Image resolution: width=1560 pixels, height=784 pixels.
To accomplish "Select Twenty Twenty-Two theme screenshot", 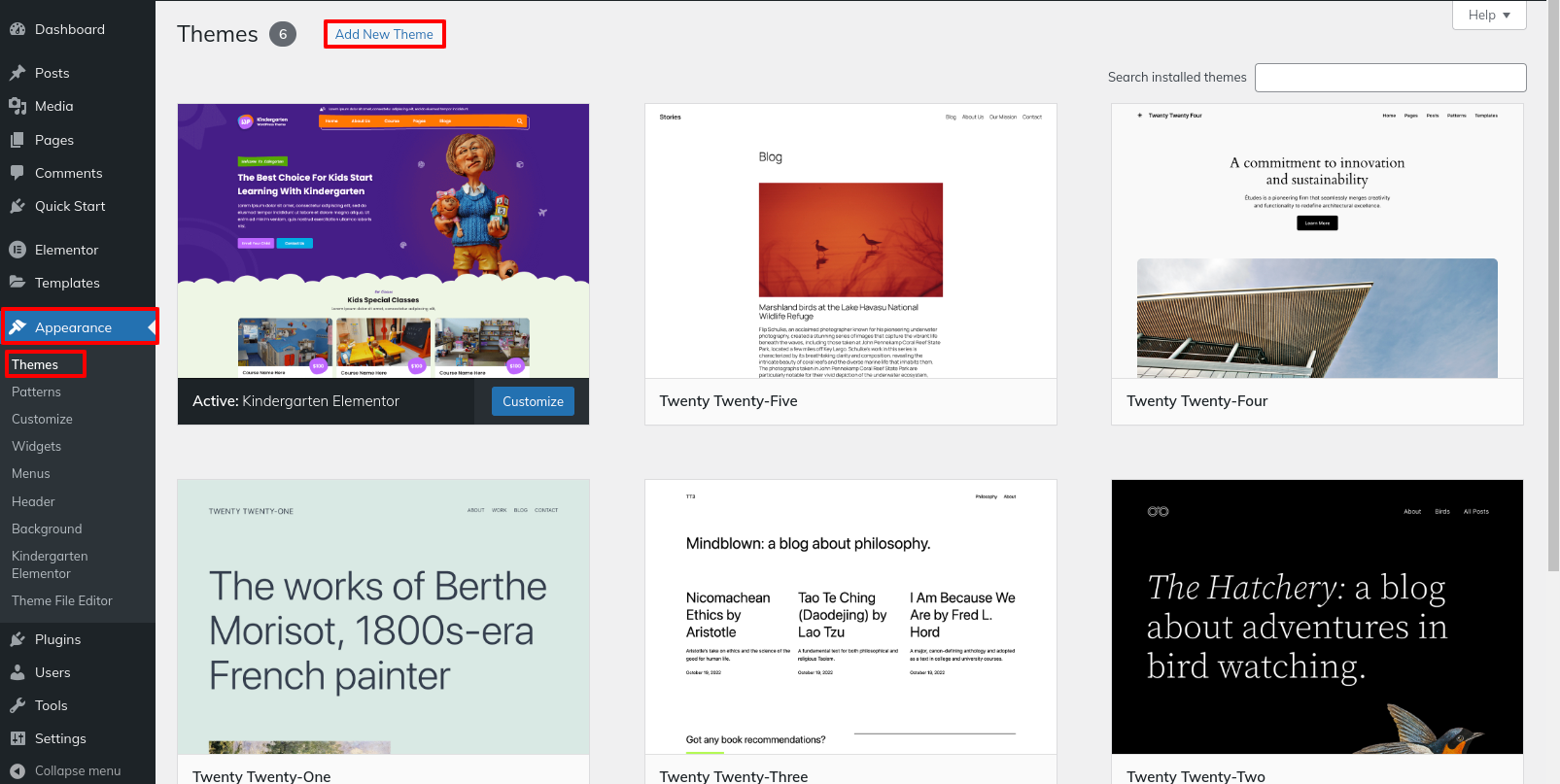I will click(1317, 617).
